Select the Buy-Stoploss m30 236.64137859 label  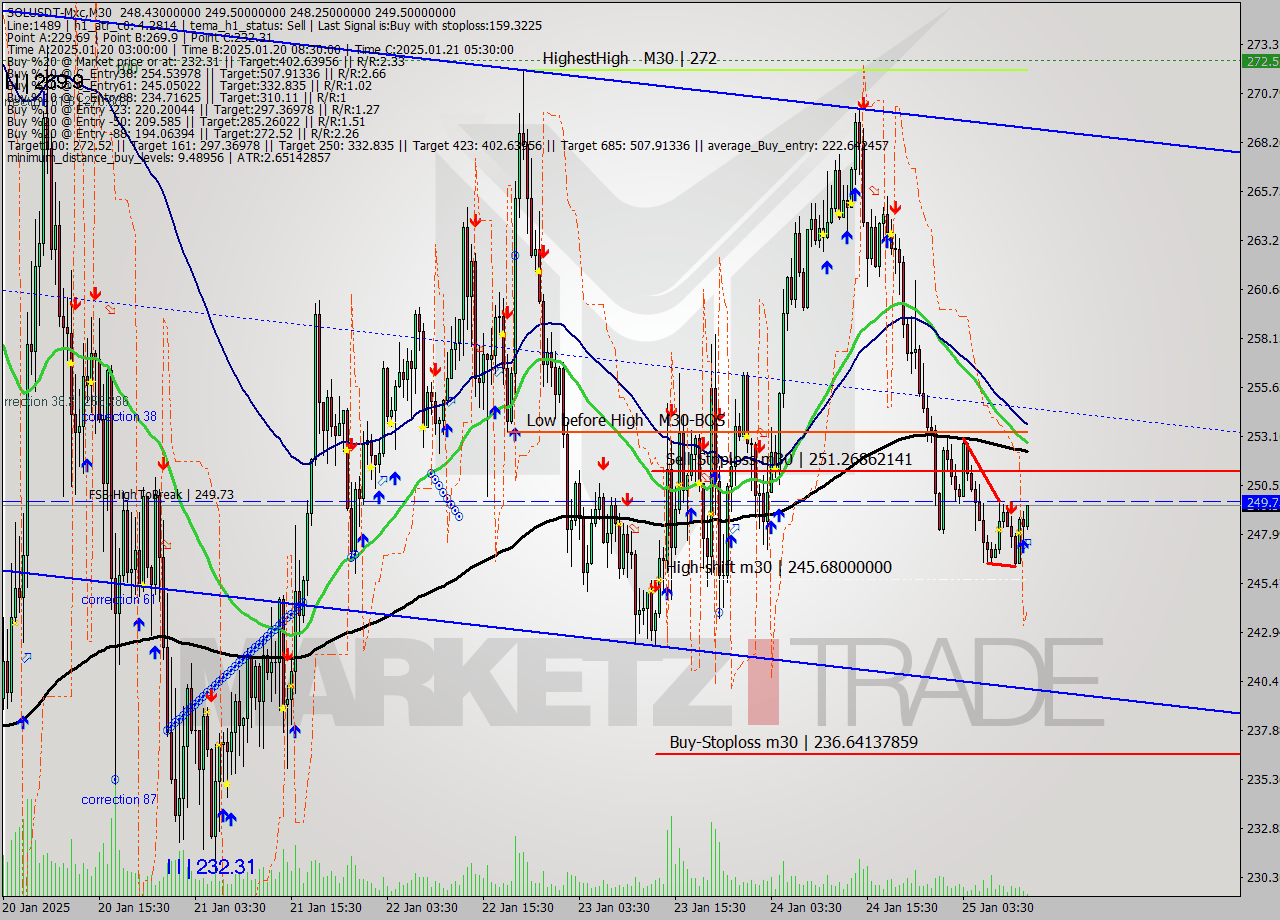(794, 742)
